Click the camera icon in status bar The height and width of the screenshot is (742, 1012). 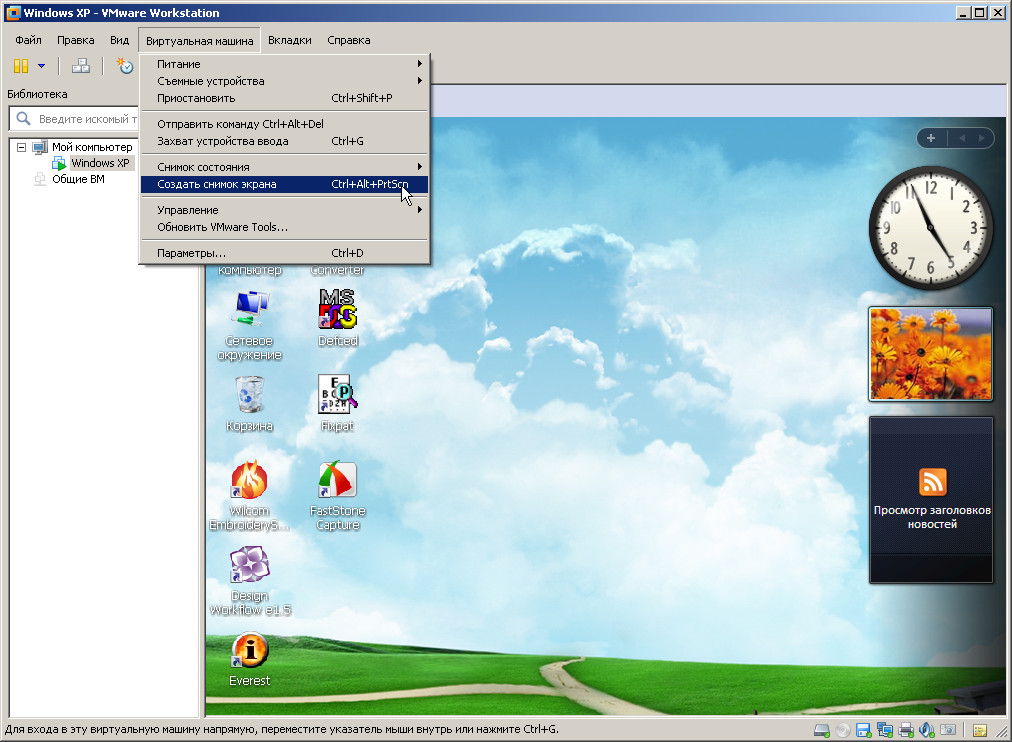tap(948, 730)
